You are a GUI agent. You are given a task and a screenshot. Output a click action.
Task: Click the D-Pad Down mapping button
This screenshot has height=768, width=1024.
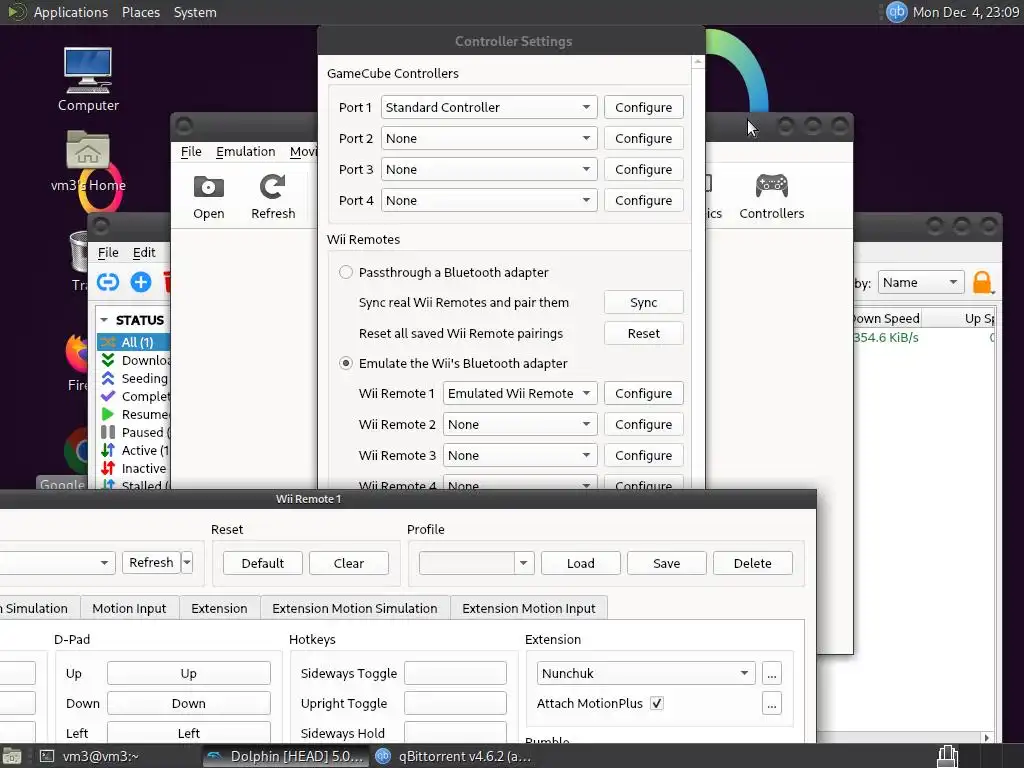click(189, 703)
